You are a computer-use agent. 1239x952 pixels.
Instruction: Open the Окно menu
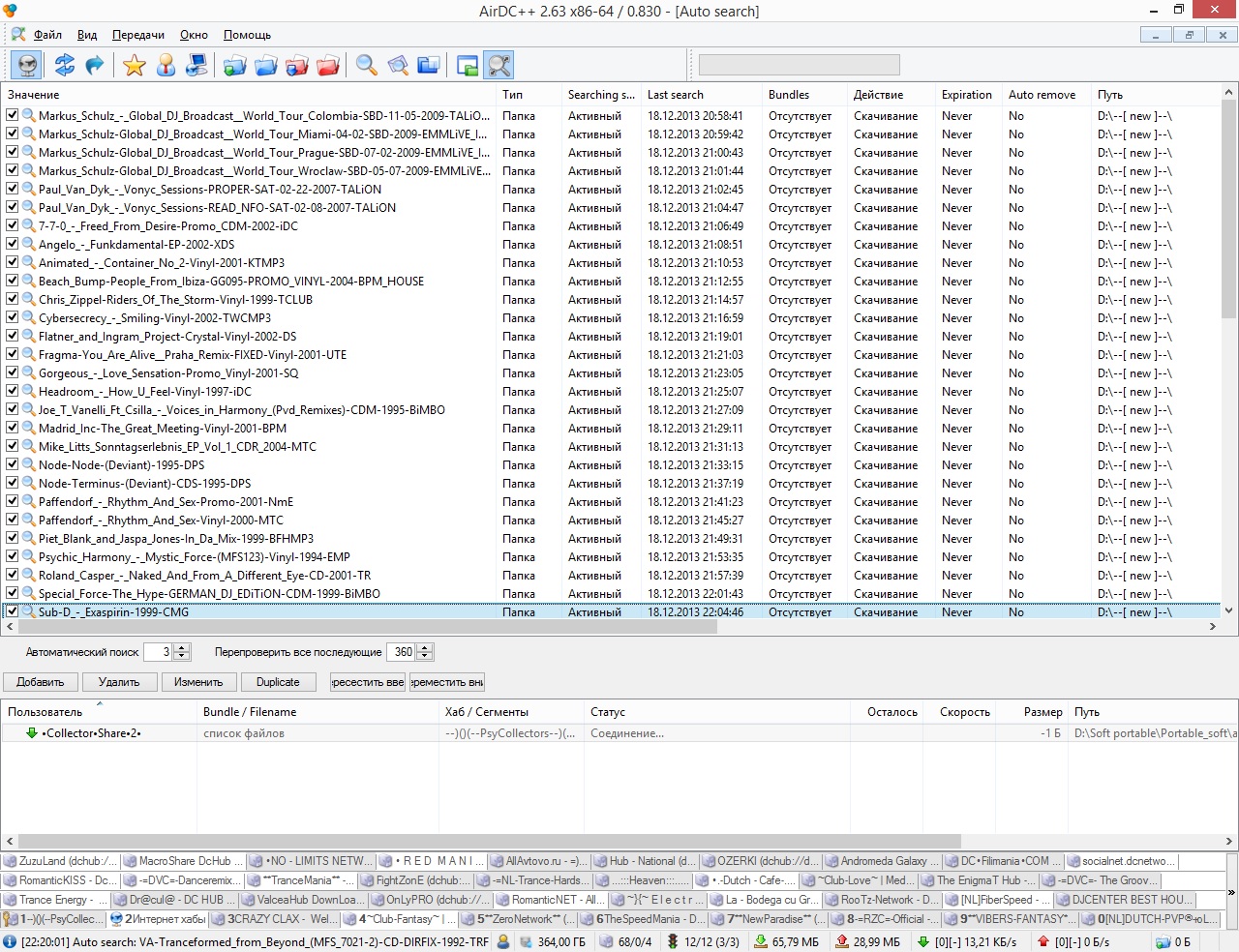194,35
